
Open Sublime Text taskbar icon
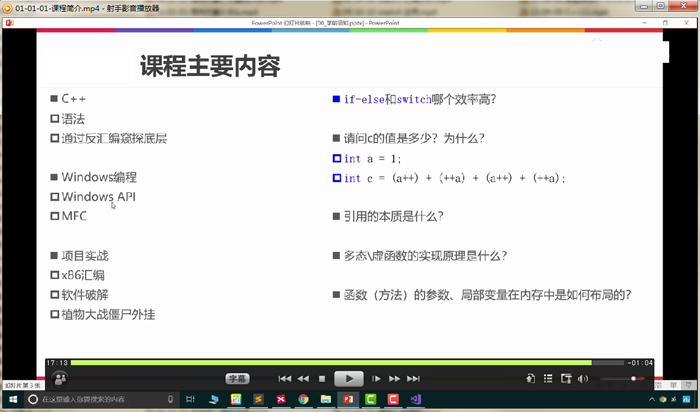[x=258, y=399]
